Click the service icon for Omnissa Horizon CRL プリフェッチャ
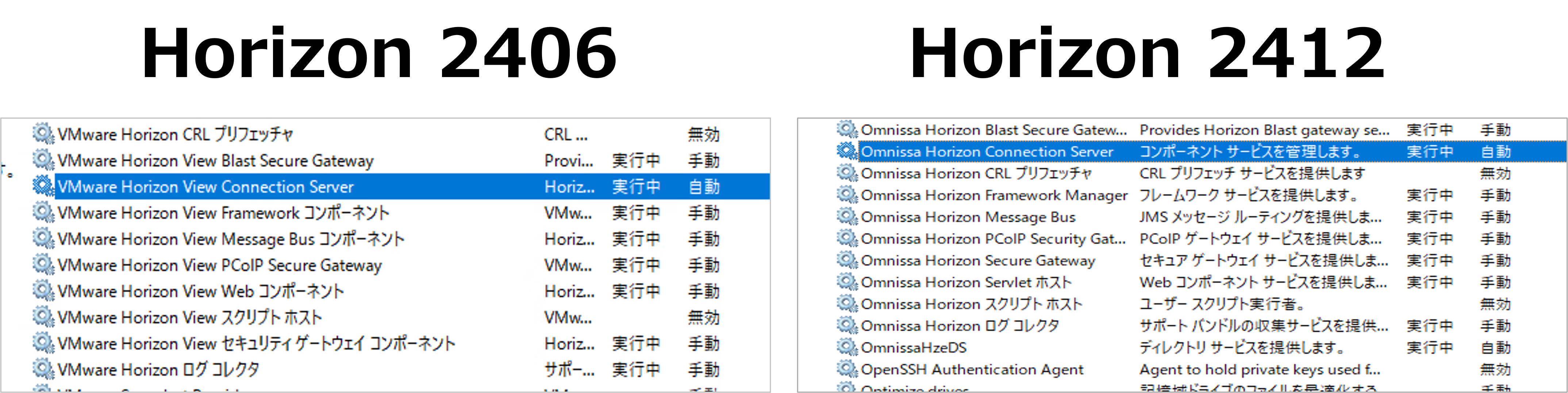 pos(847,173)
